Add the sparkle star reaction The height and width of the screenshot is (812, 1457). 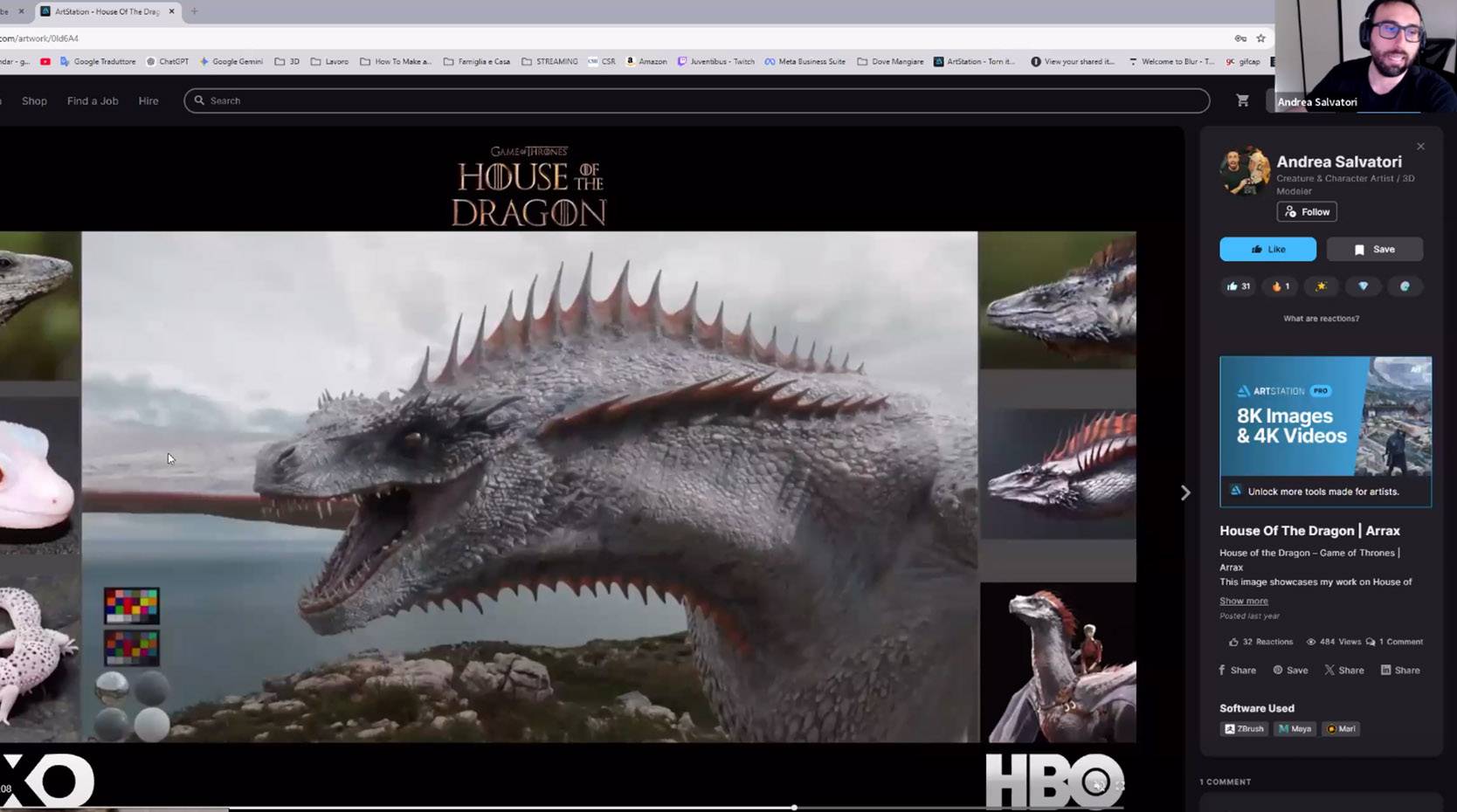[1321, 286]
